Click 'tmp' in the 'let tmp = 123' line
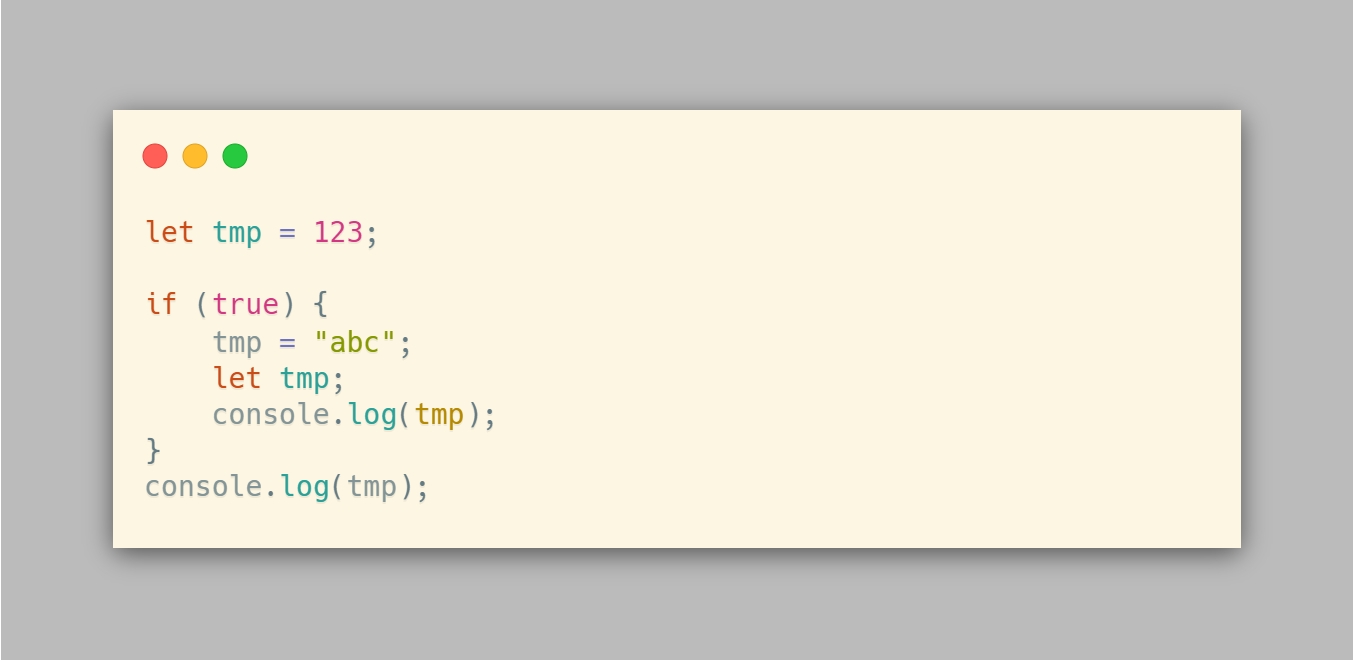1354x660 pixels. (x=237, y=233)
